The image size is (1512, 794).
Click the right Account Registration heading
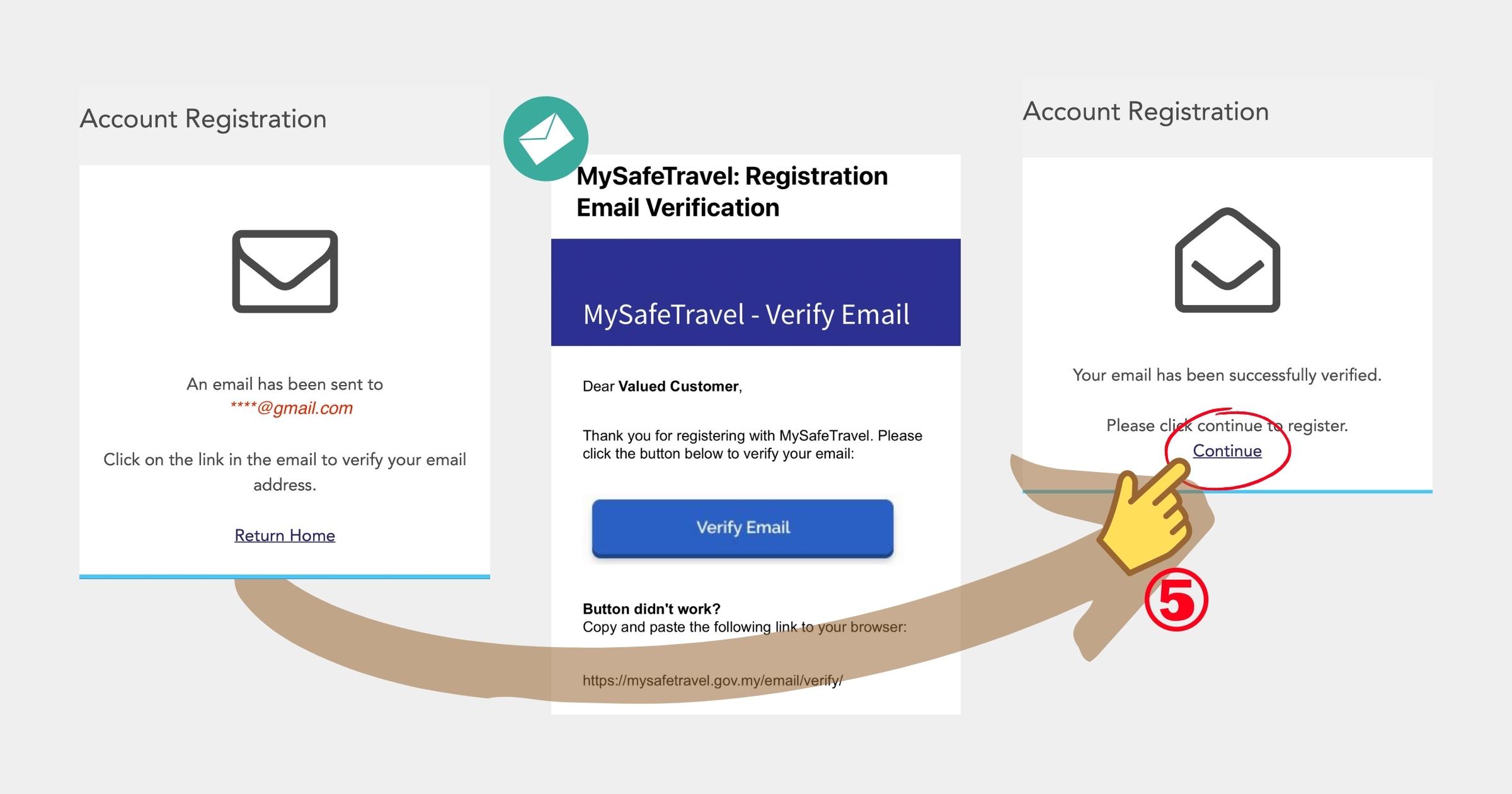pos(1146,112)
